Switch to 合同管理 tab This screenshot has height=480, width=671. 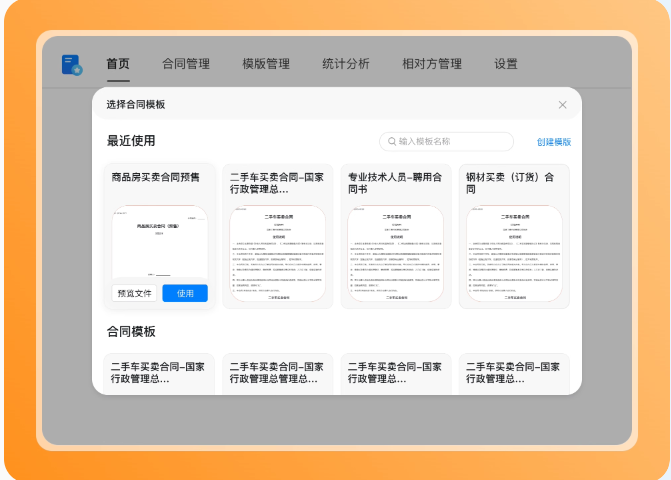[x=186, y=64]
